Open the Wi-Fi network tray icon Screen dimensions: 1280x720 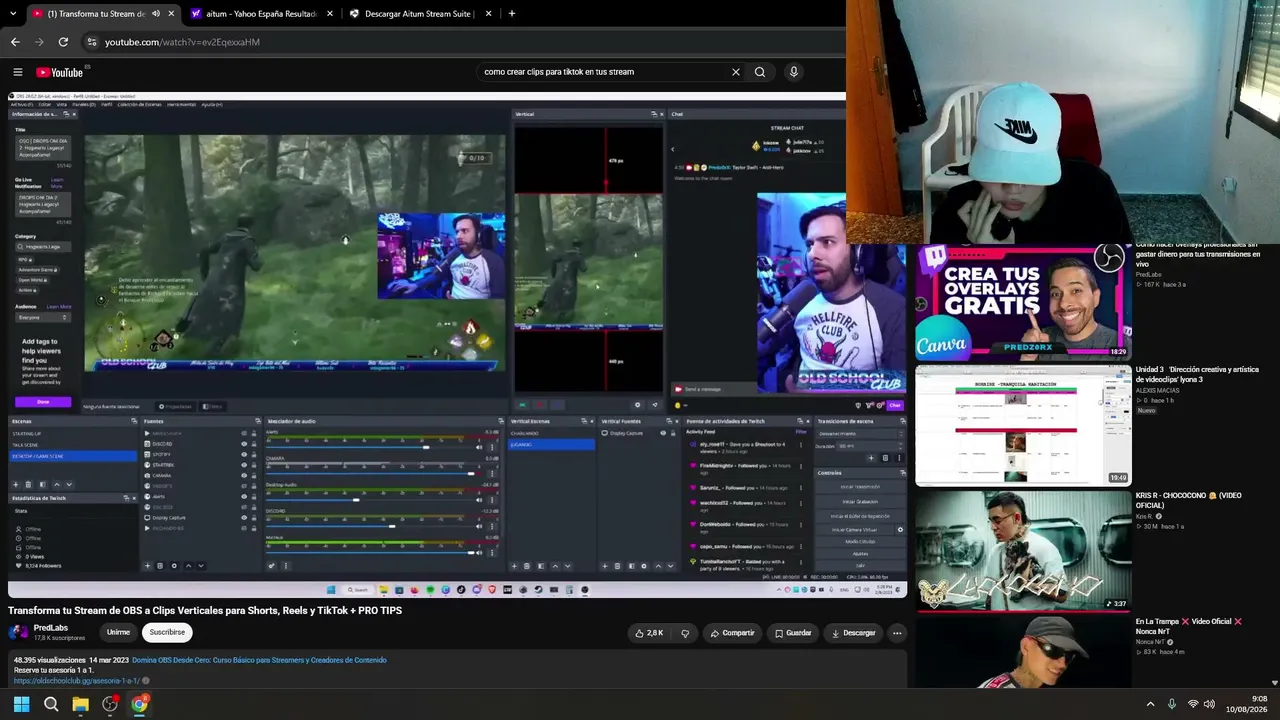pyautogui.click(x=1193, y=704)
